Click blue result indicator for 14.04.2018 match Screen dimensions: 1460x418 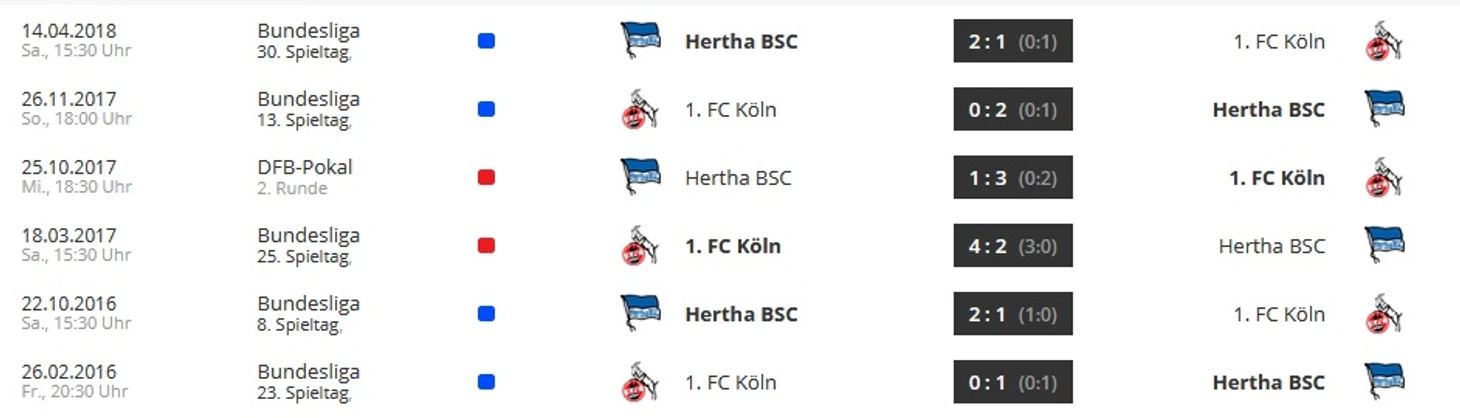click(x=486, y=41)
